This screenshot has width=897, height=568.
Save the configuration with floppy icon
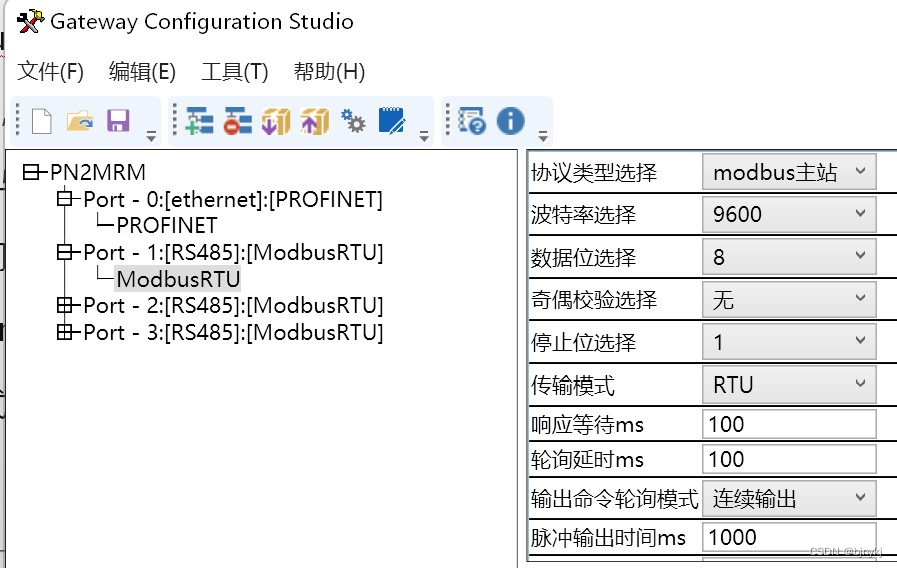pos(118,121)
